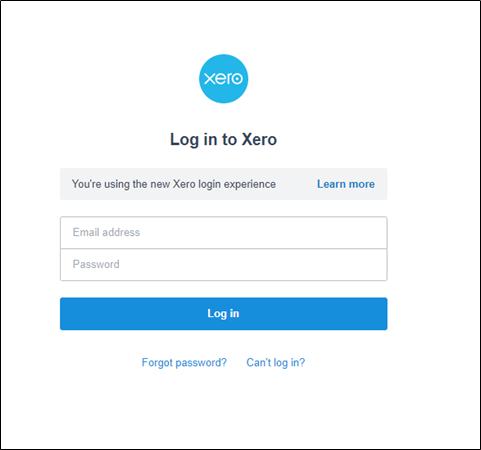Get login help via Can't log in?
481x450 pixels.
(x=276, y=362)
